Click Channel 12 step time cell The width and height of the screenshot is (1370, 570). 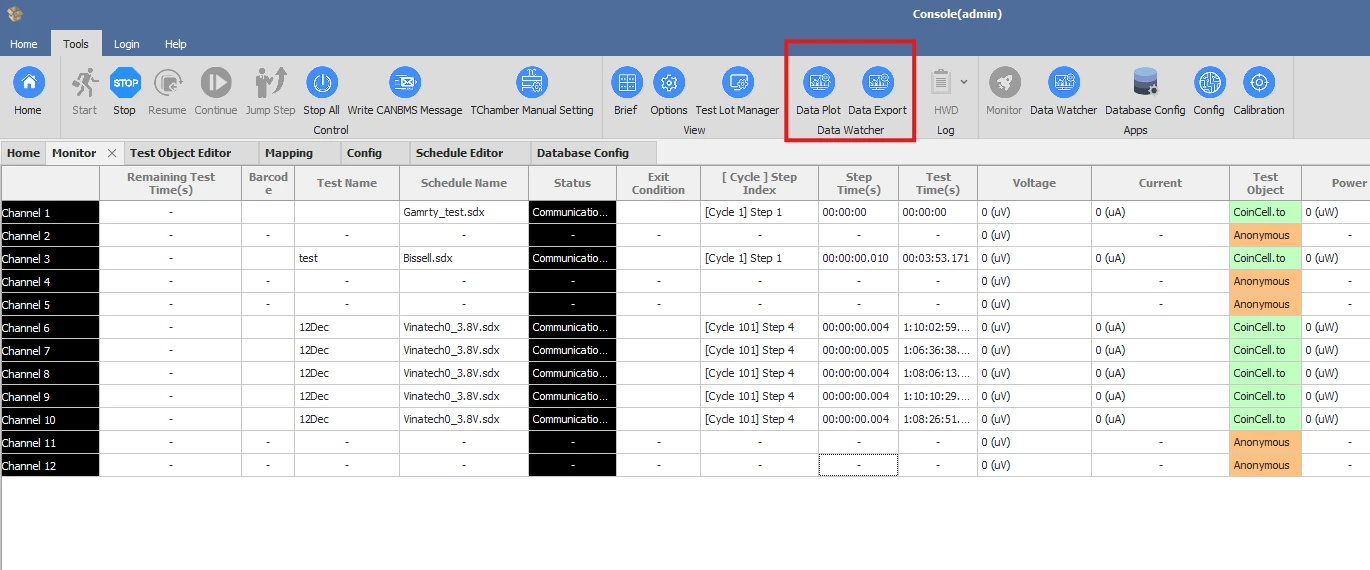[x=858, y=465]
